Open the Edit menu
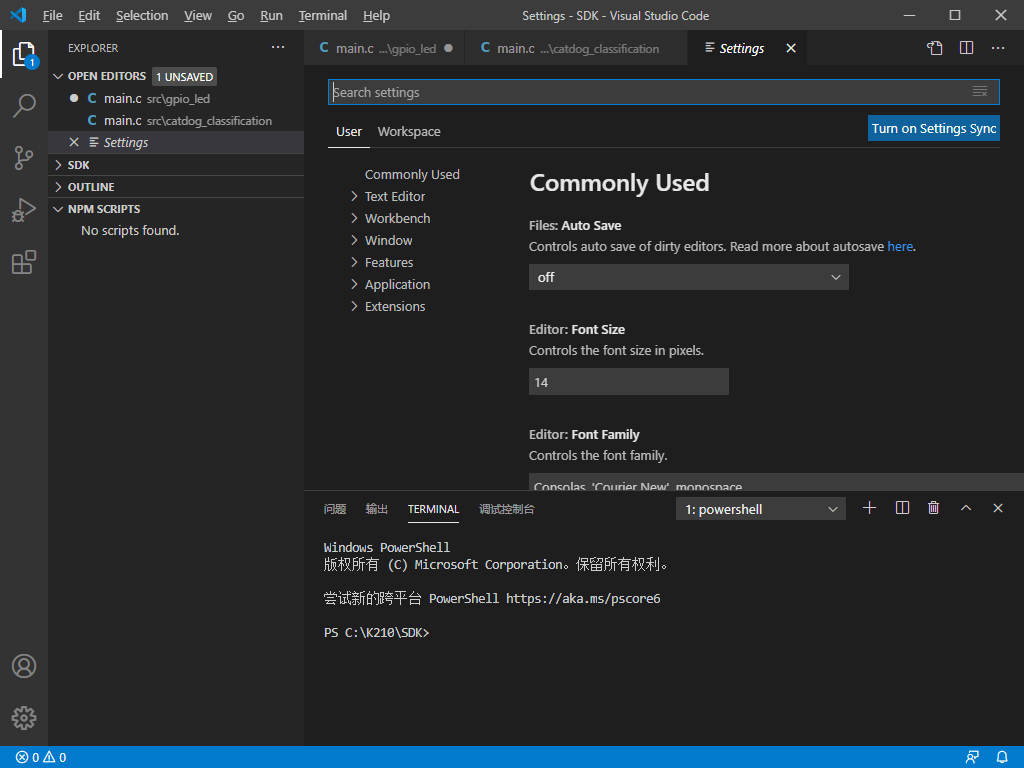Viewport: 1024px width, 768px height. click(x=89, y=16)
